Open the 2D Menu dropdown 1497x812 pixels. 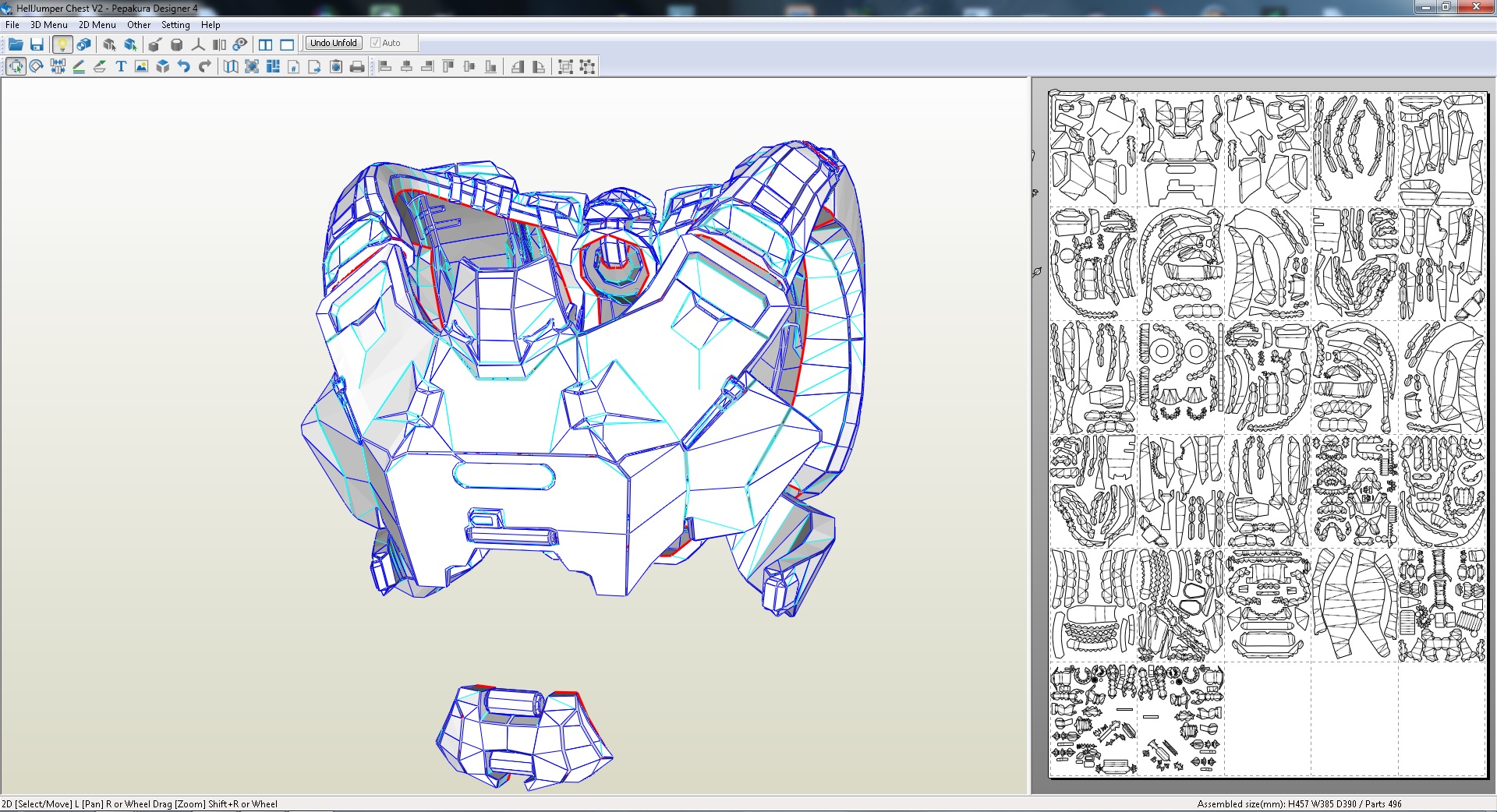coord(97,25)
